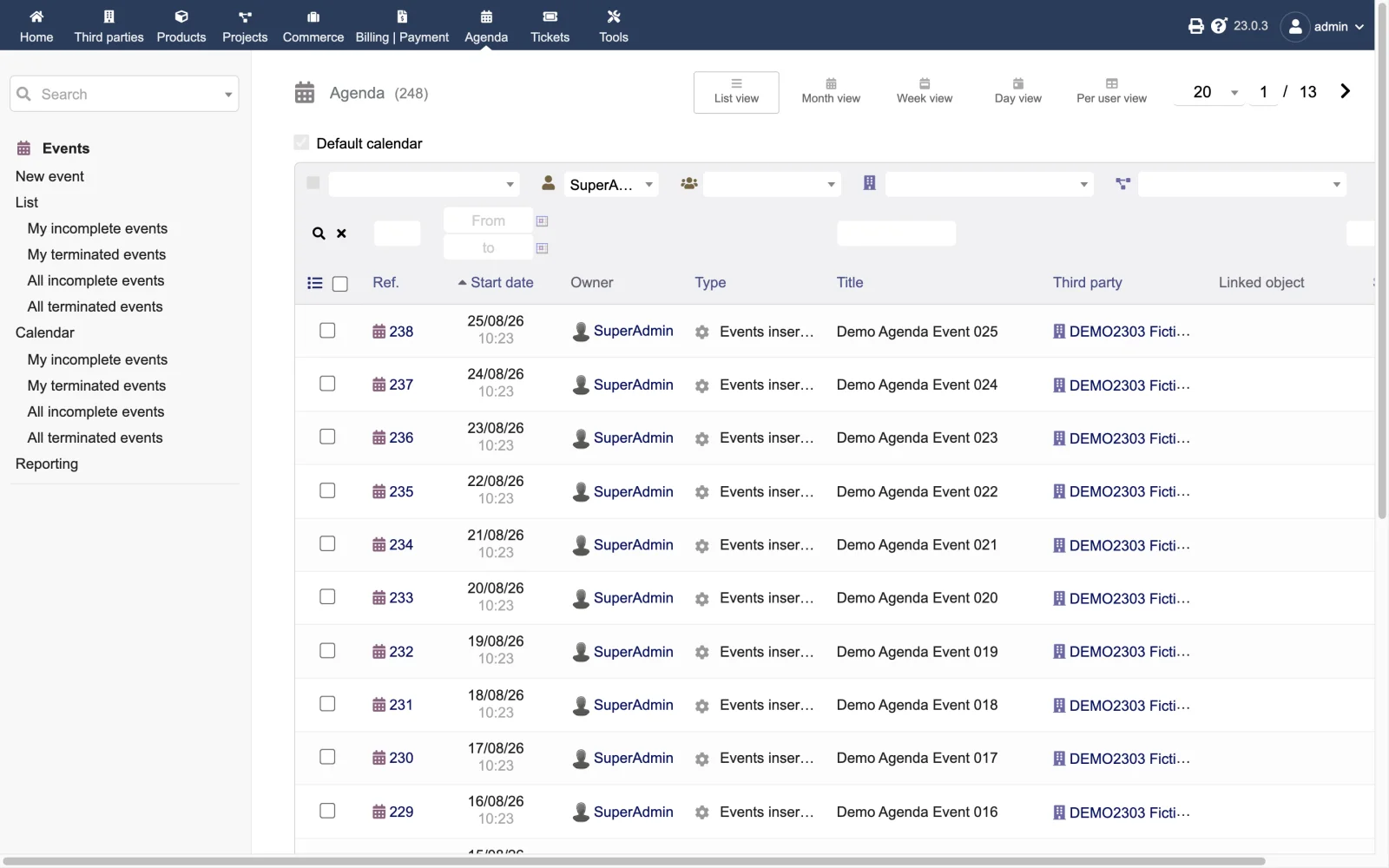The width and height of the screenshot is (1389, 868).
Task: Click the print icon in top bar
Action: (x=1196, y=26)
